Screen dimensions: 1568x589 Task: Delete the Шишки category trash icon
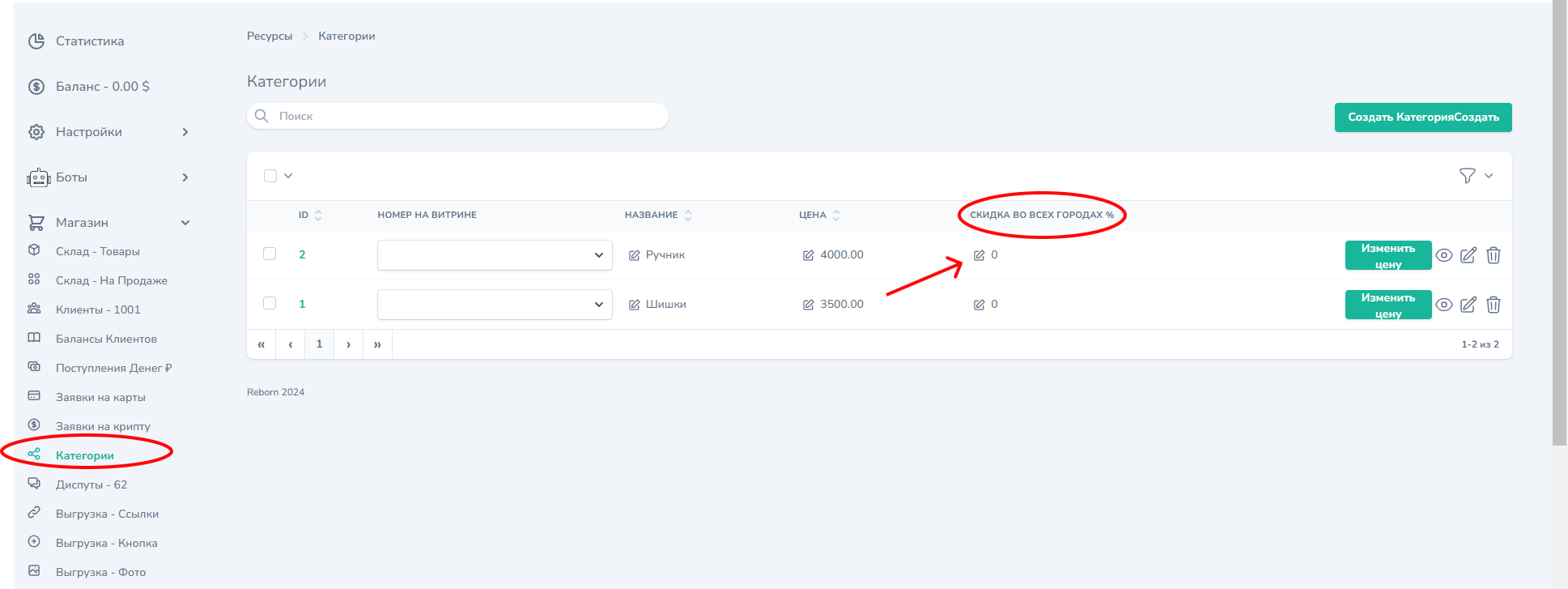(1494, 305)
